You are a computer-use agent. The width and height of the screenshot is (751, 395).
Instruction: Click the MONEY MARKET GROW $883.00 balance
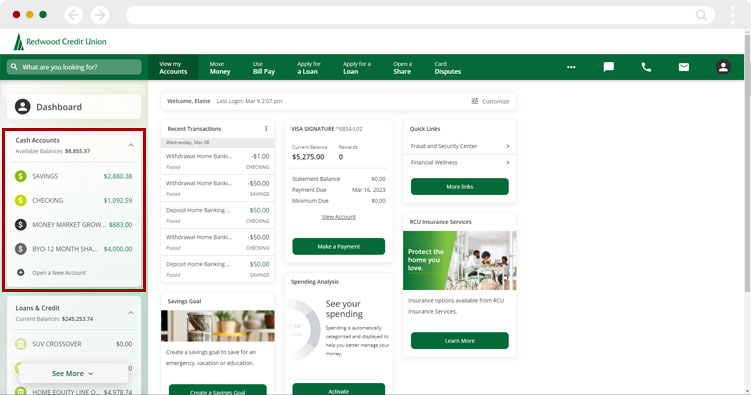tap(120, 224)
